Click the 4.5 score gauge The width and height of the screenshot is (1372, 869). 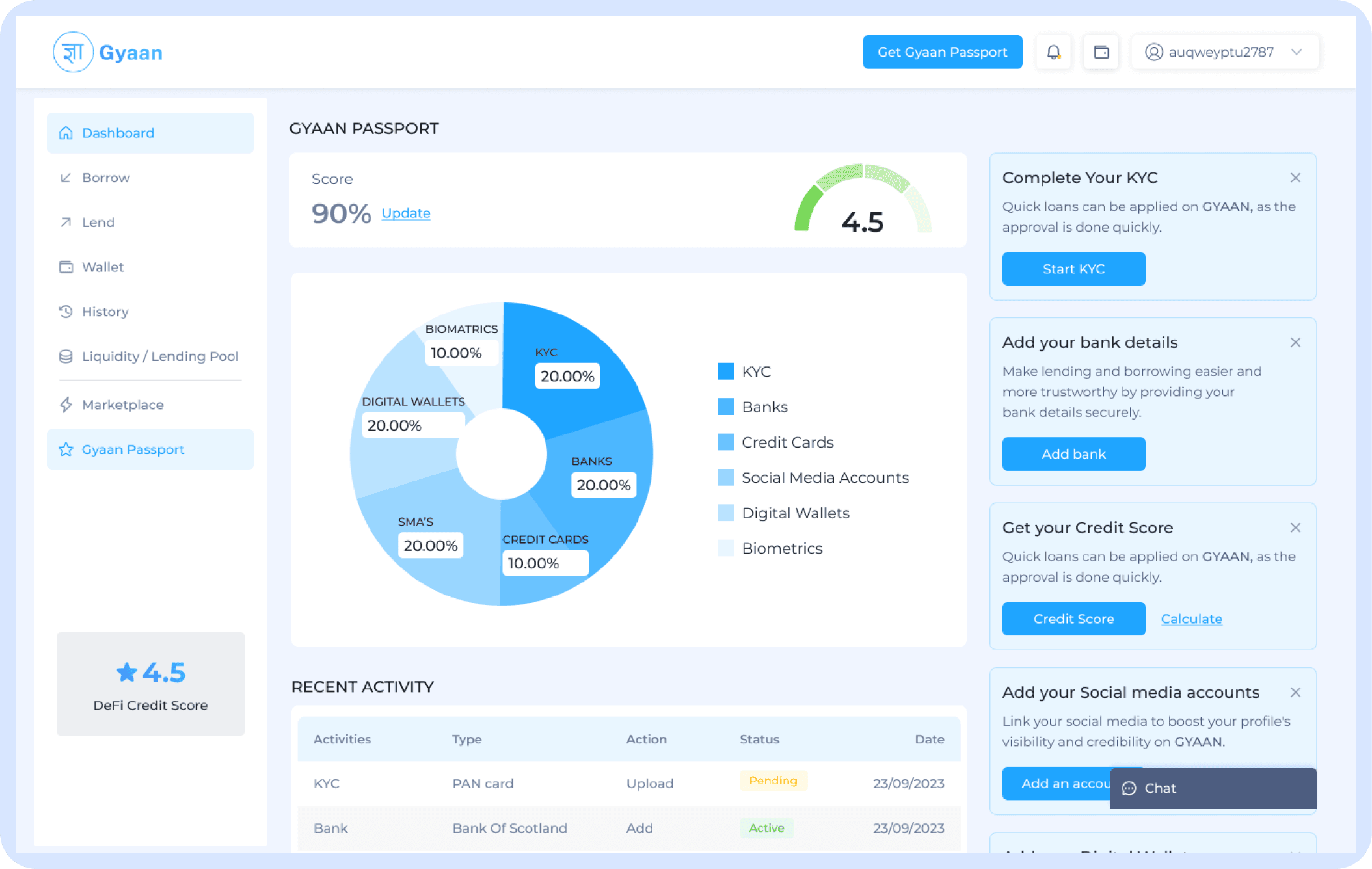(863, 199)
